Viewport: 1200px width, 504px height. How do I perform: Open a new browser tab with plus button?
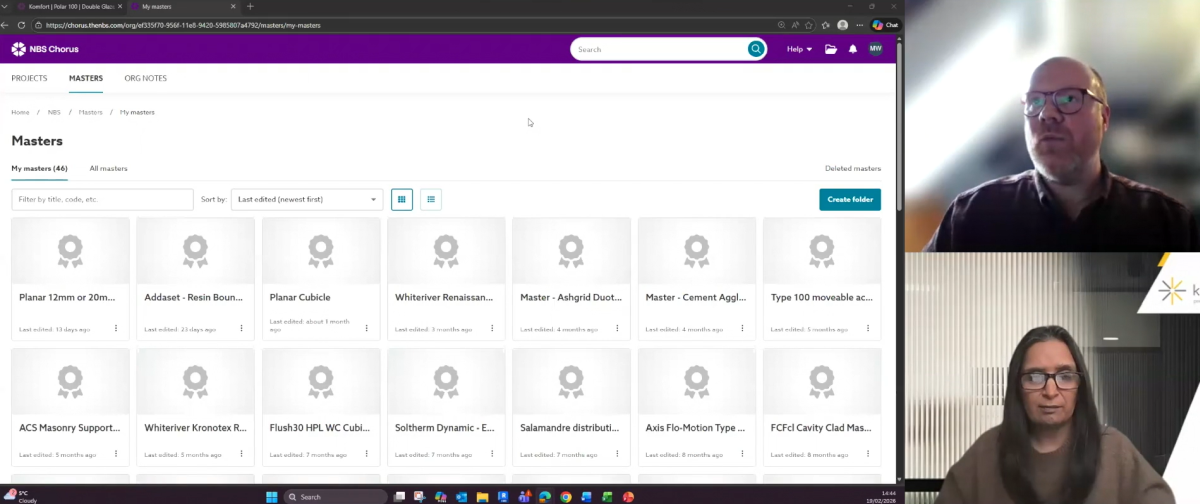point(250,6)
